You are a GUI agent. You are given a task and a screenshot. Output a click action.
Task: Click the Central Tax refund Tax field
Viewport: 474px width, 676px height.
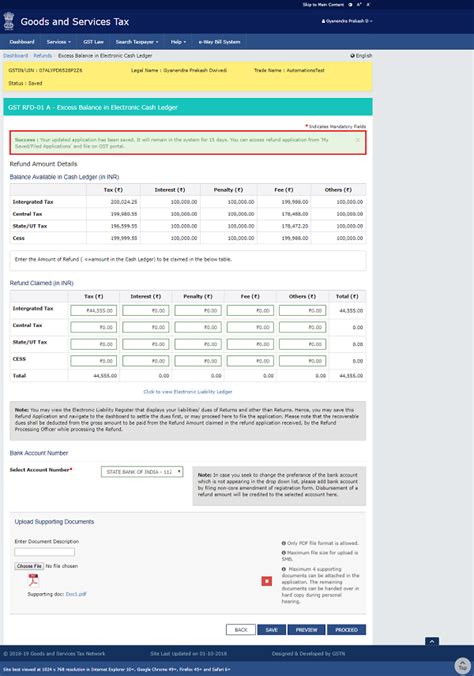[x=94, y=327]
